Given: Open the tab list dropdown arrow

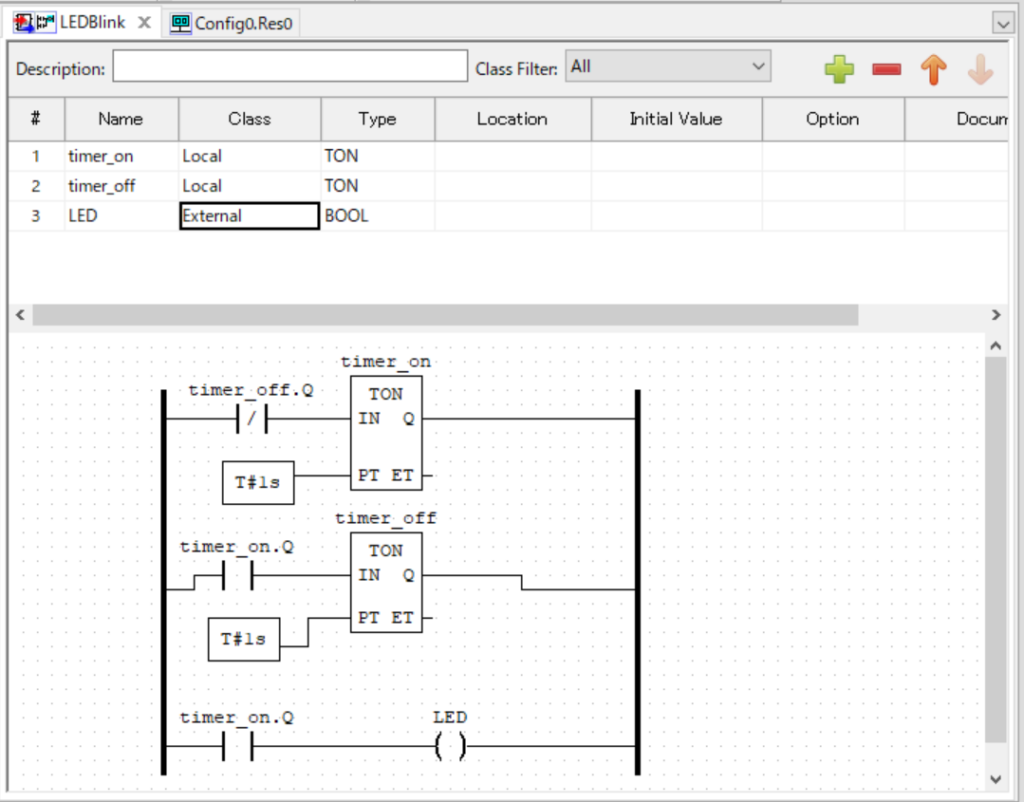Looking at the screenshot, I should 1002,22.
